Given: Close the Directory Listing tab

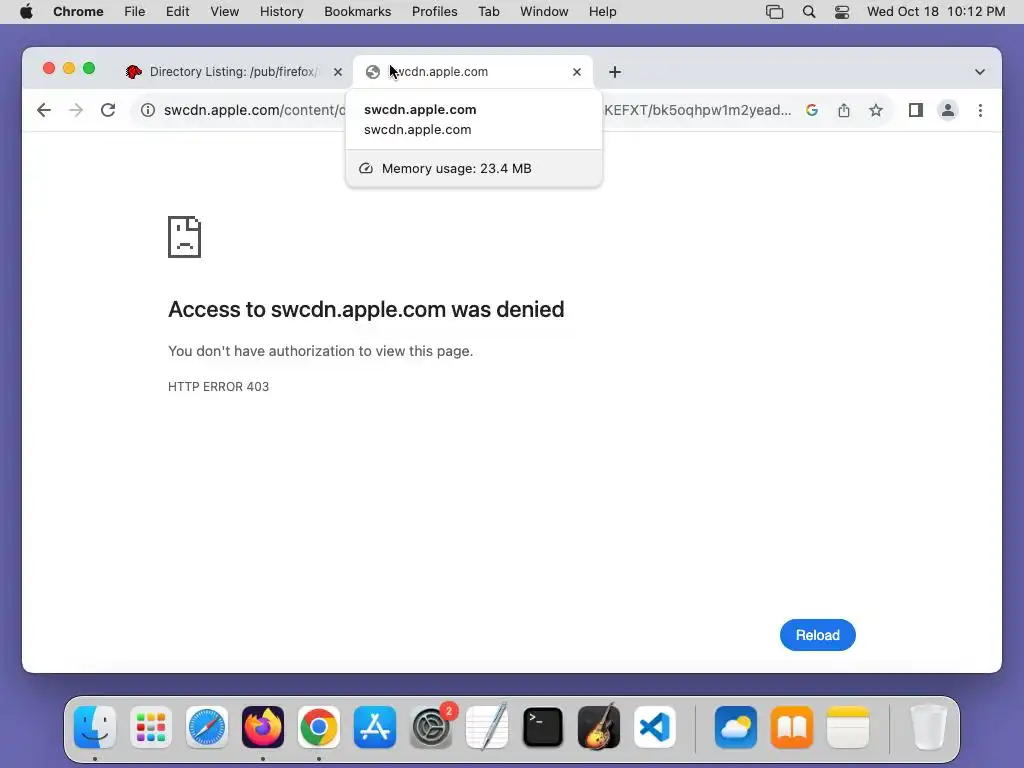Looking at the screenshot, I should (338, 72).
